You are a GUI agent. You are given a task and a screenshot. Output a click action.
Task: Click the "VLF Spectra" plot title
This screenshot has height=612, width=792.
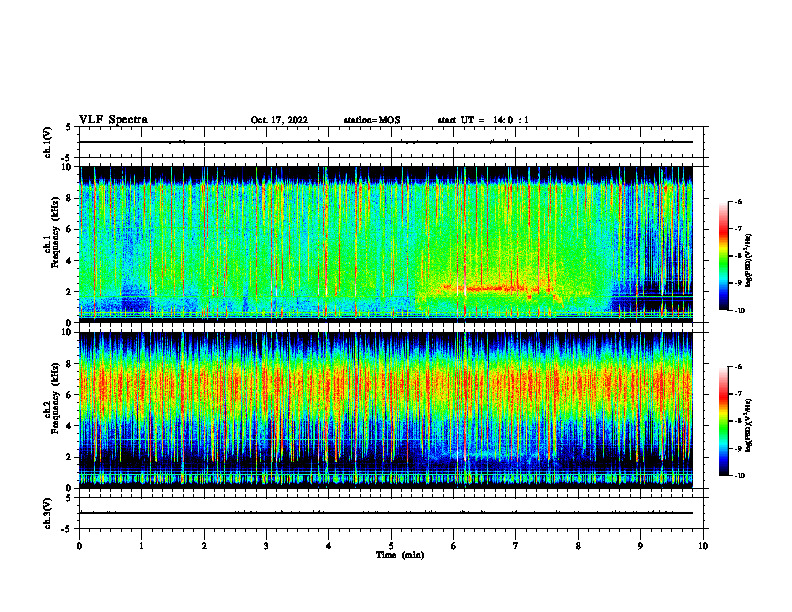tap(113, 120)
